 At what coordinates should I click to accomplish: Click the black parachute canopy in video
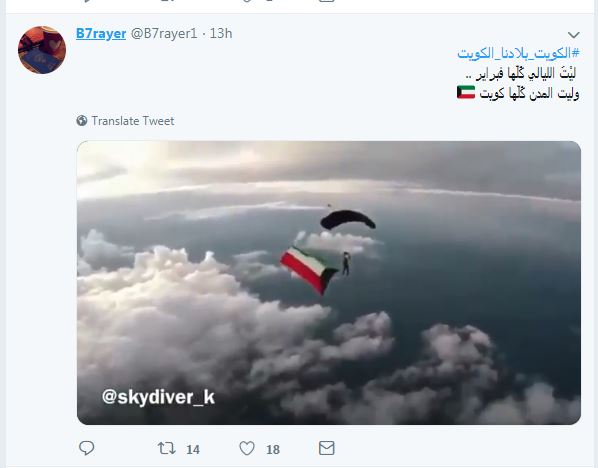[x=348, y=220]
